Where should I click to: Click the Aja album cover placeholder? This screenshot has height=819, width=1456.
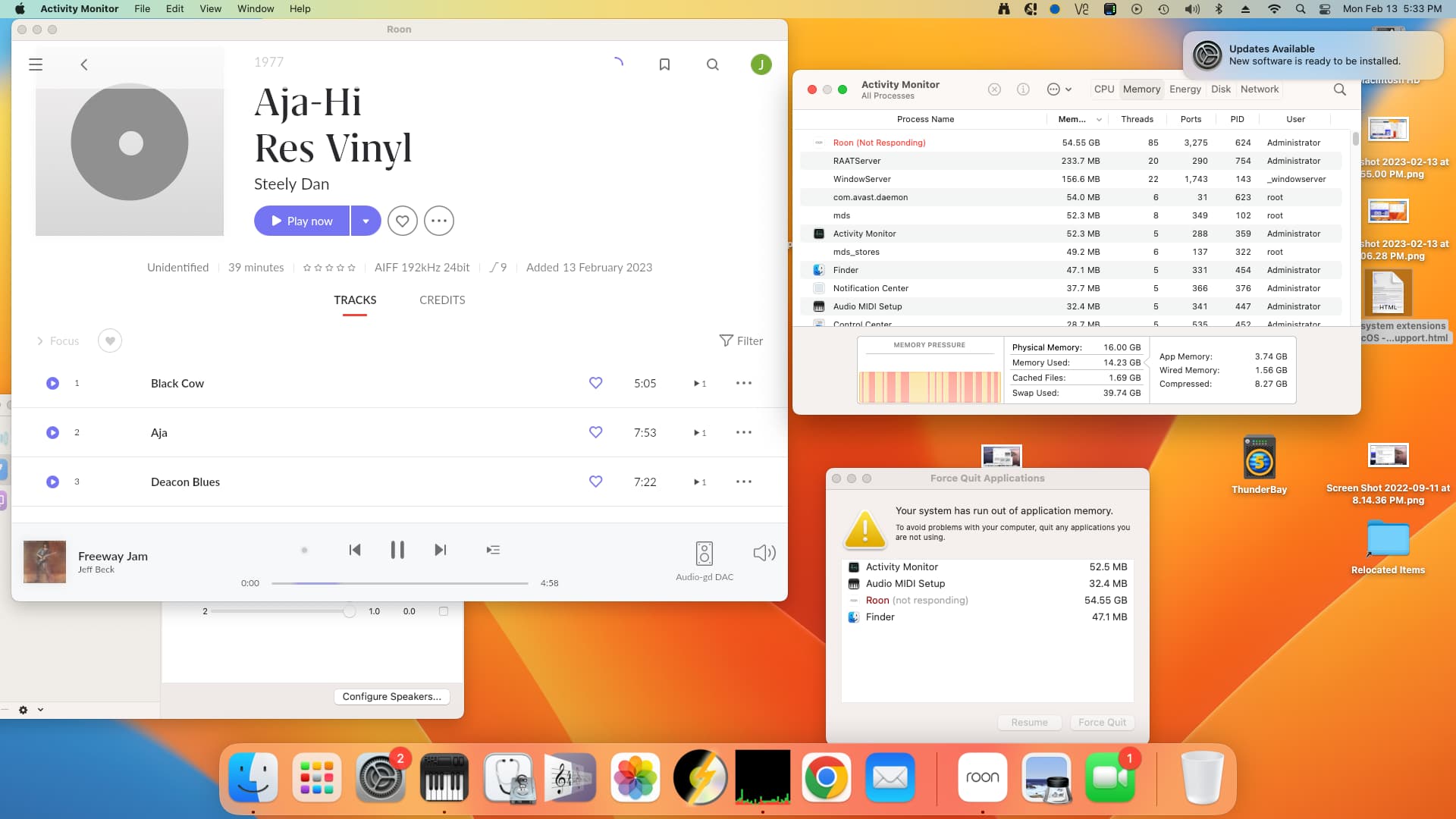(x=130, y=142)
